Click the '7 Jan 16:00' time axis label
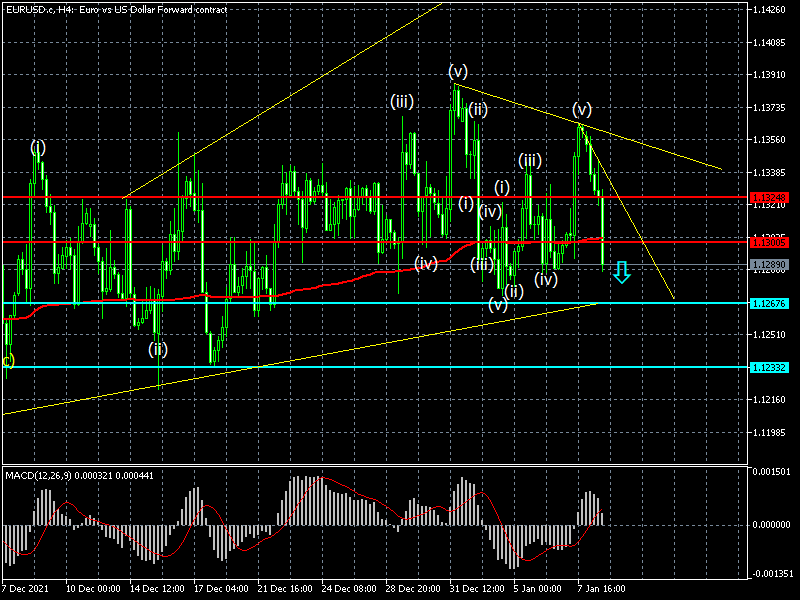The image size is (800, 600). pos(602,588)
